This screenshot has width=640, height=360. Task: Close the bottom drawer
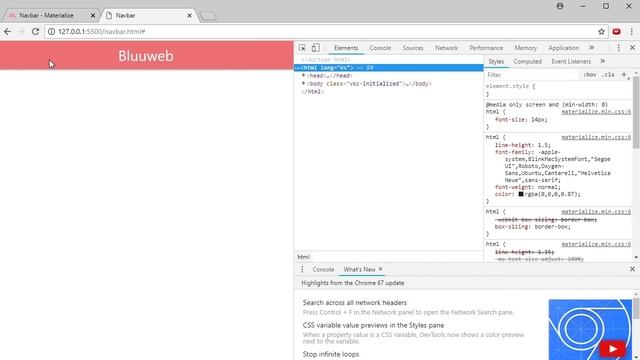pyautogui.click(x=632, y=269)
